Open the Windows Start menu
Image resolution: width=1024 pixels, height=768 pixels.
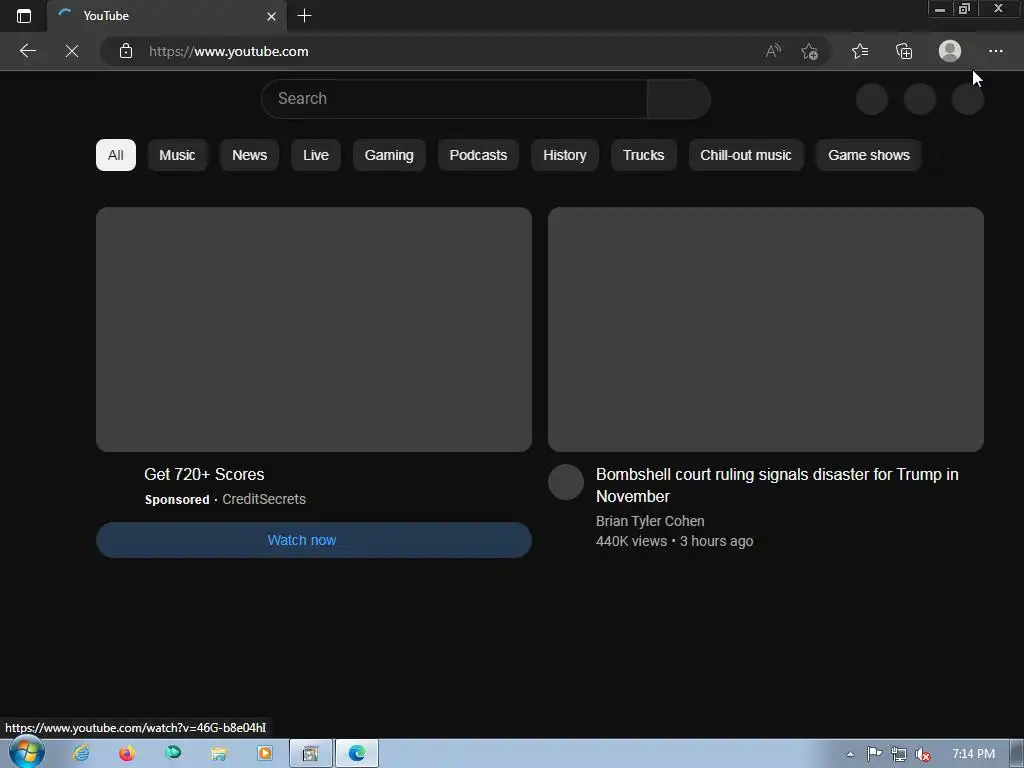point(26,752)
